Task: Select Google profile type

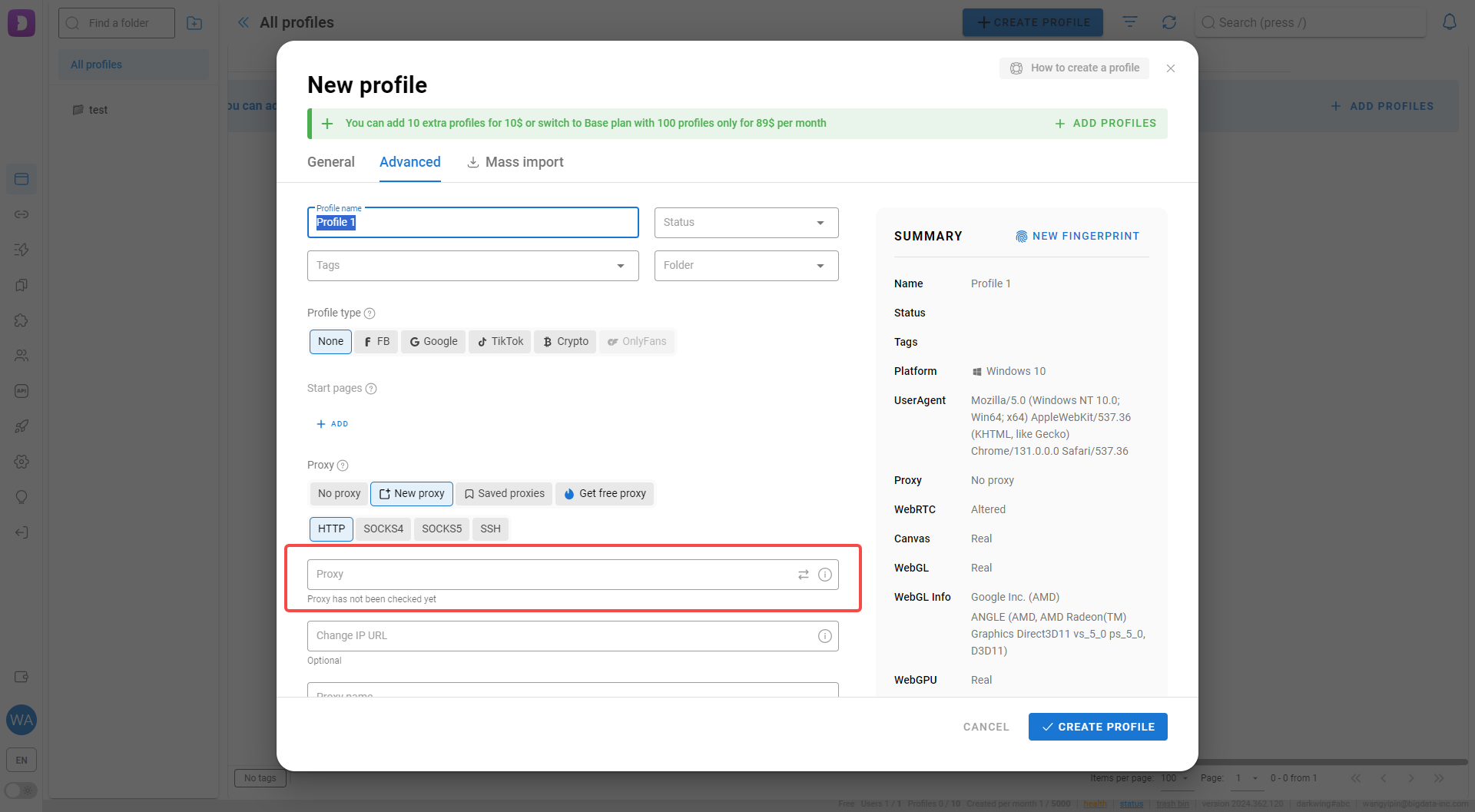Action: (433, 342)
